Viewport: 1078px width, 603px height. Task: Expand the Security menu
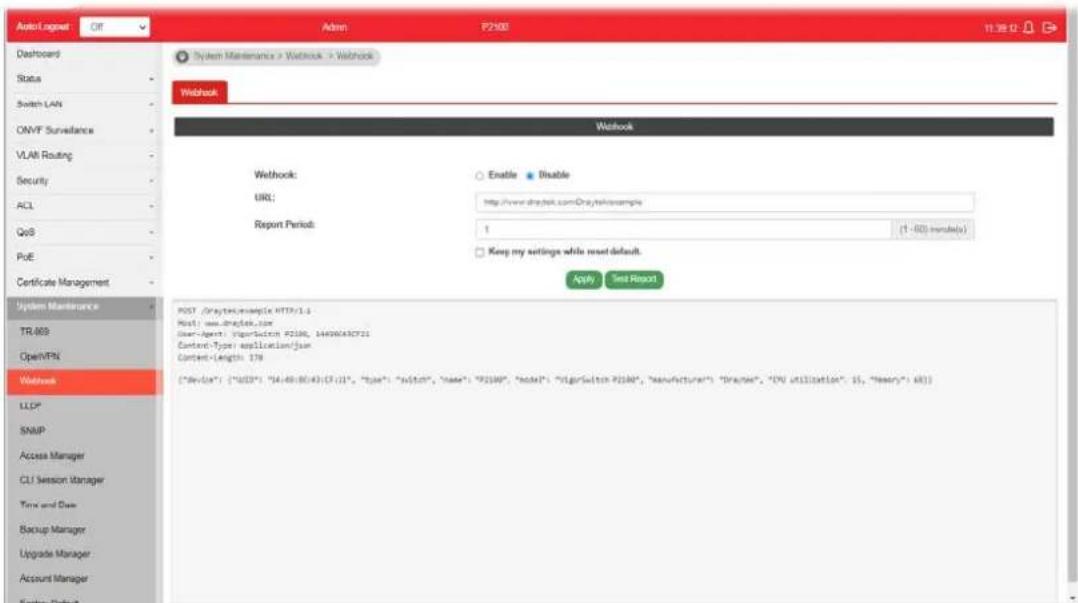click(84, 181)
